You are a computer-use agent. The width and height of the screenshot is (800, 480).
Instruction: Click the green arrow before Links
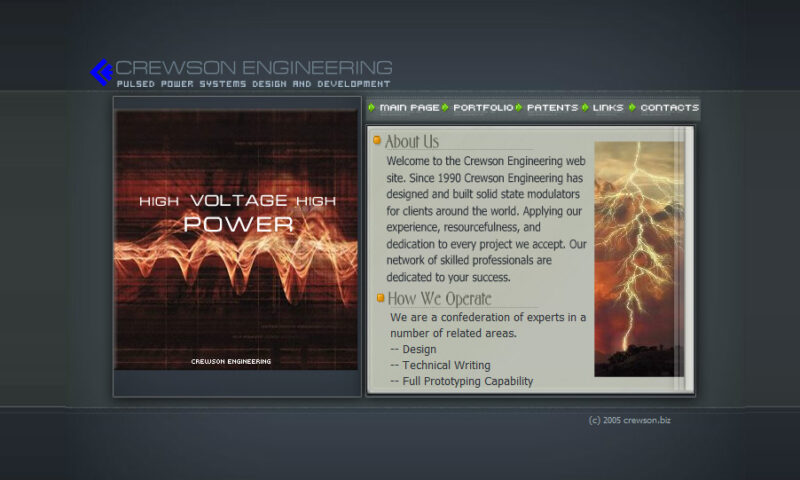tap(585, 108)
